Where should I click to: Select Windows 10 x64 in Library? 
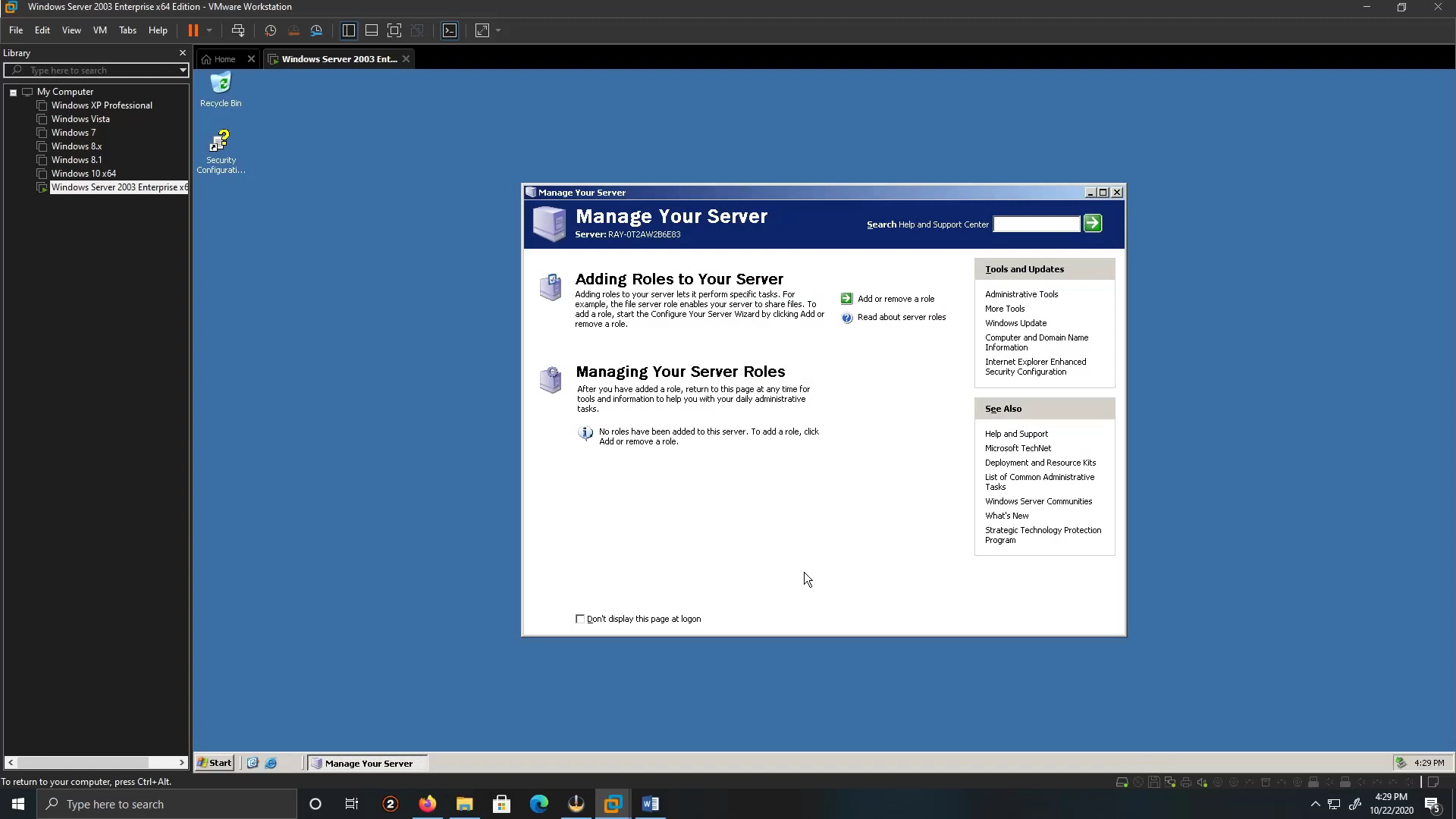[x=83, y=174]
